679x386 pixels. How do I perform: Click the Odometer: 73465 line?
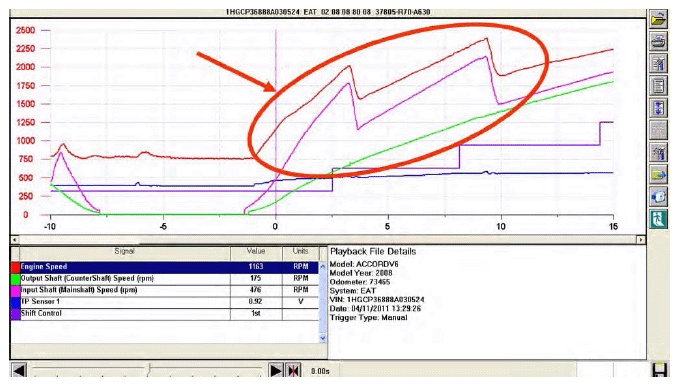[360, 282]
